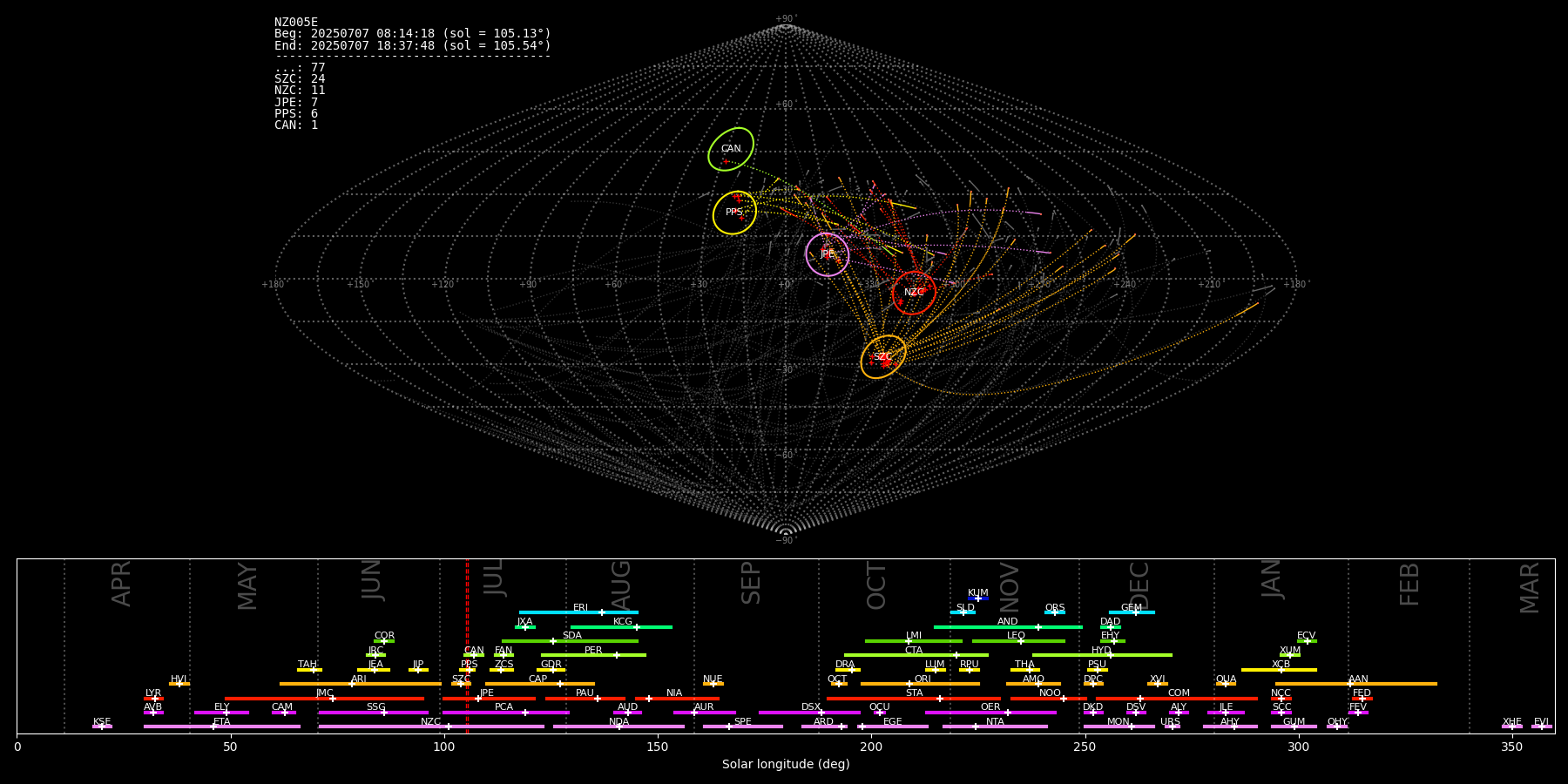Screen dimensions: 1568x784
Task: Select the 'PPS: 6' count in legend
Action: [296, 114]
